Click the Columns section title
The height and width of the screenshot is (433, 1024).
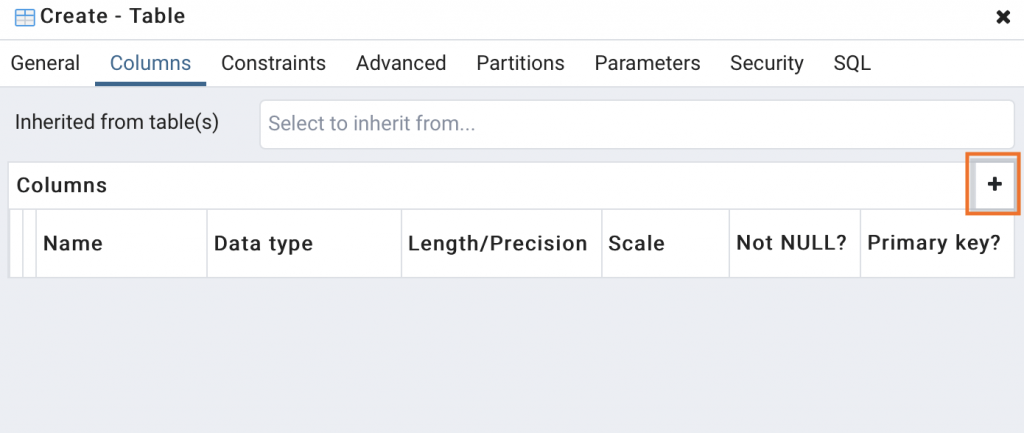tap(62, 185)
